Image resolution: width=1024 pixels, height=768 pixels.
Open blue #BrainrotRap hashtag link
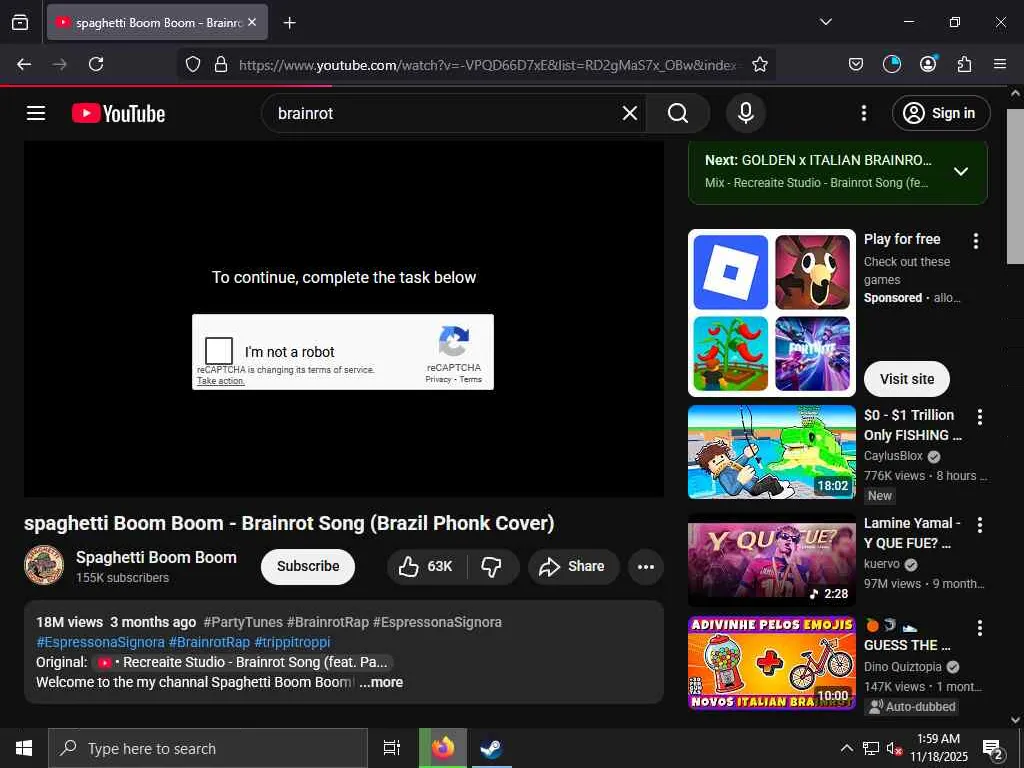click(209, 642)
